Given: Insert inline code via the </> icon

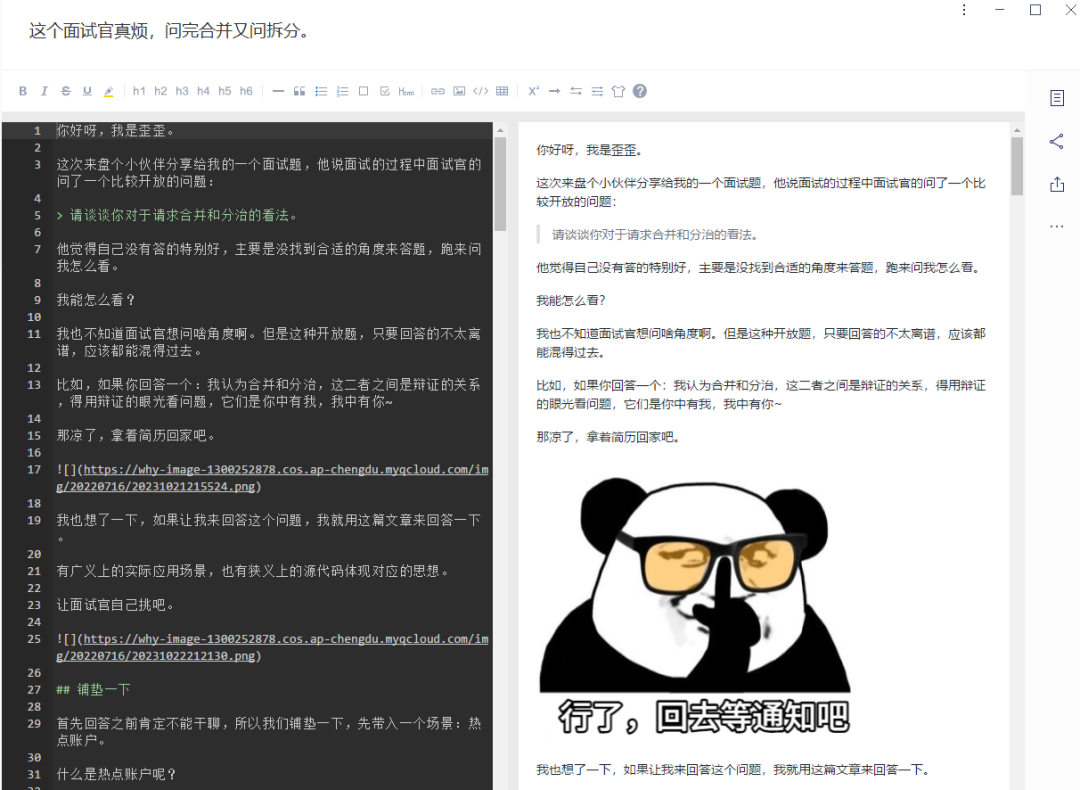Looking at the screenshot, I should click(x=480, y=90).
